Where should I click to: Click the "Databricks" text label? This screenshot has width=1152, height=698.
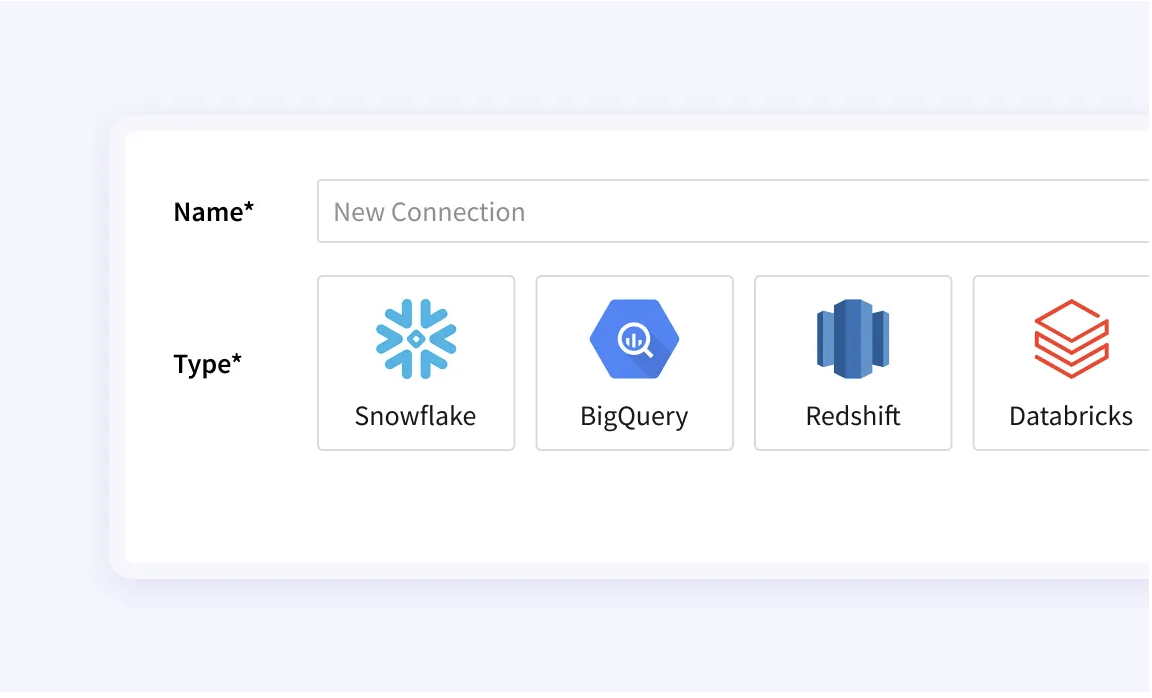(x=1071, y=416)
